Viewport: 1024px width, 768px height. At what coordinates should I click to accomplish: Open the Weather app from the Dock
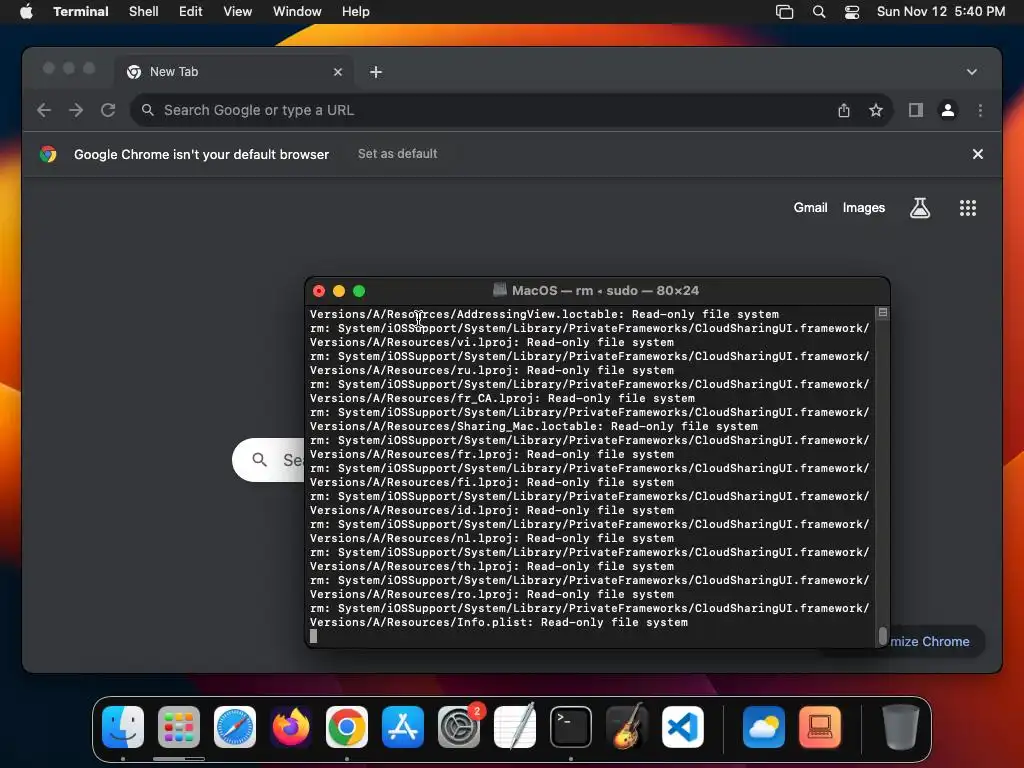point(764,727)
